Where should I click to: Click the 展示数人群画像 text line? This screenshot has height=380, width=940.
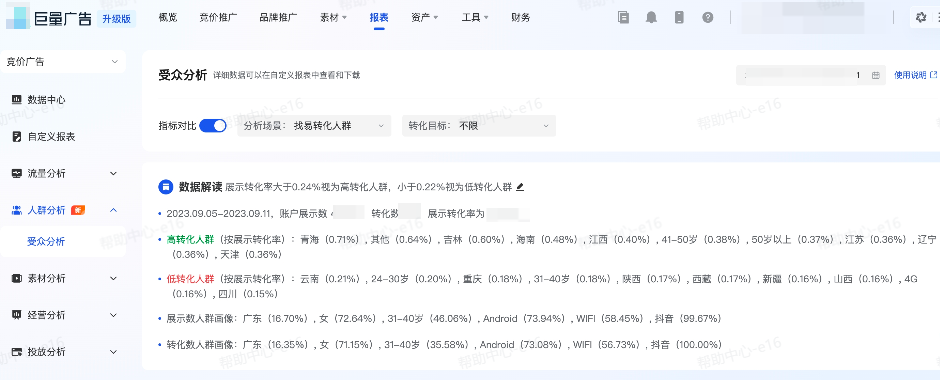[x=444, y=318]
